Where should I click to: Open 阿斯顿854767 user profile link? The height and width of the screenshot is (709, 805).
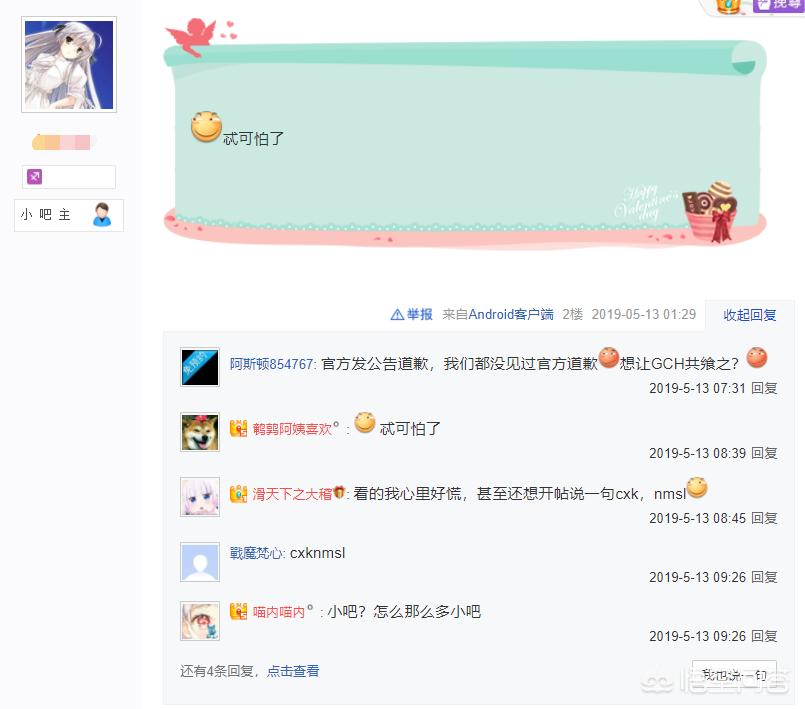pos(271,364)
